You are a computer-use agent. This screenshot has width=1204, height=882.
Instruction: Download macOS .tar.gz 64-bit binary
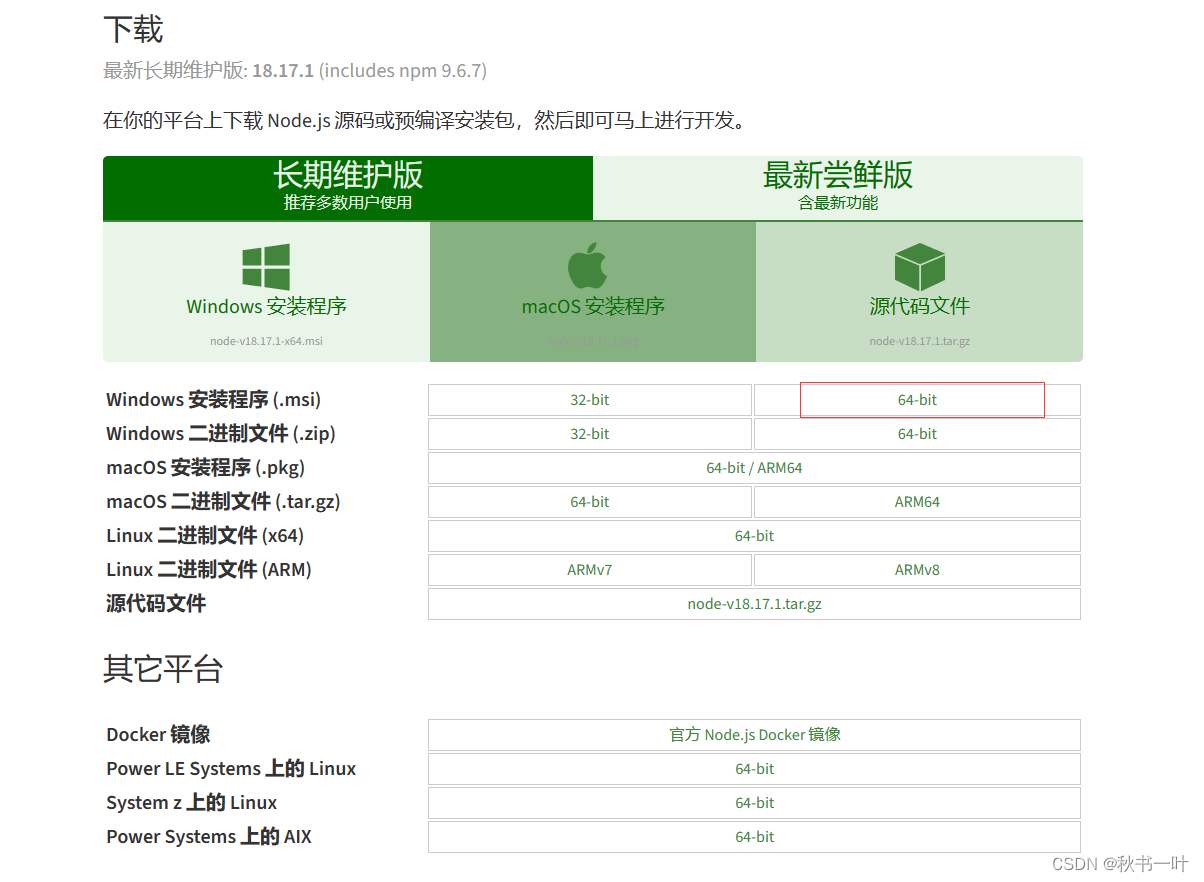(590, 502)
